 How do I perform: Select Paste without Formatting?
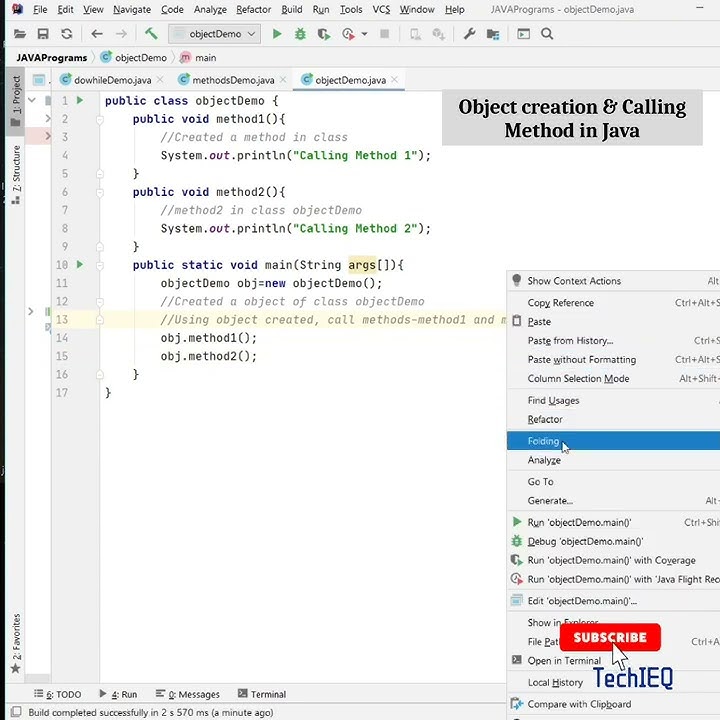pyautogui.click(x=613, y=360)
